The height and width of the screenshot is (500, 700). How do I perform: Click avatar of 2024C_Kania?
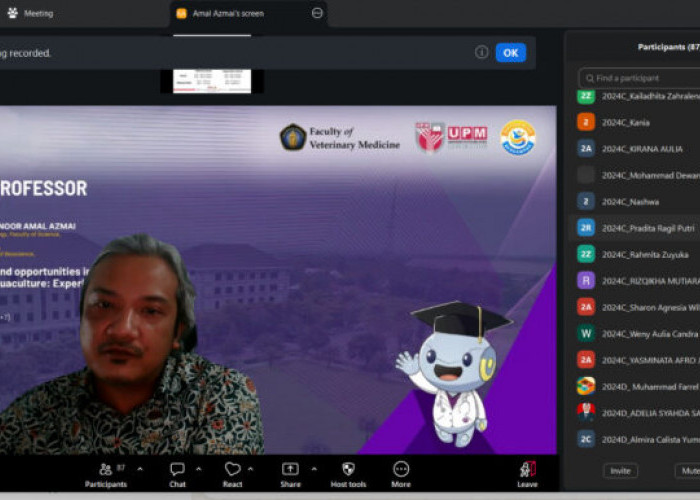pos(586,122)
